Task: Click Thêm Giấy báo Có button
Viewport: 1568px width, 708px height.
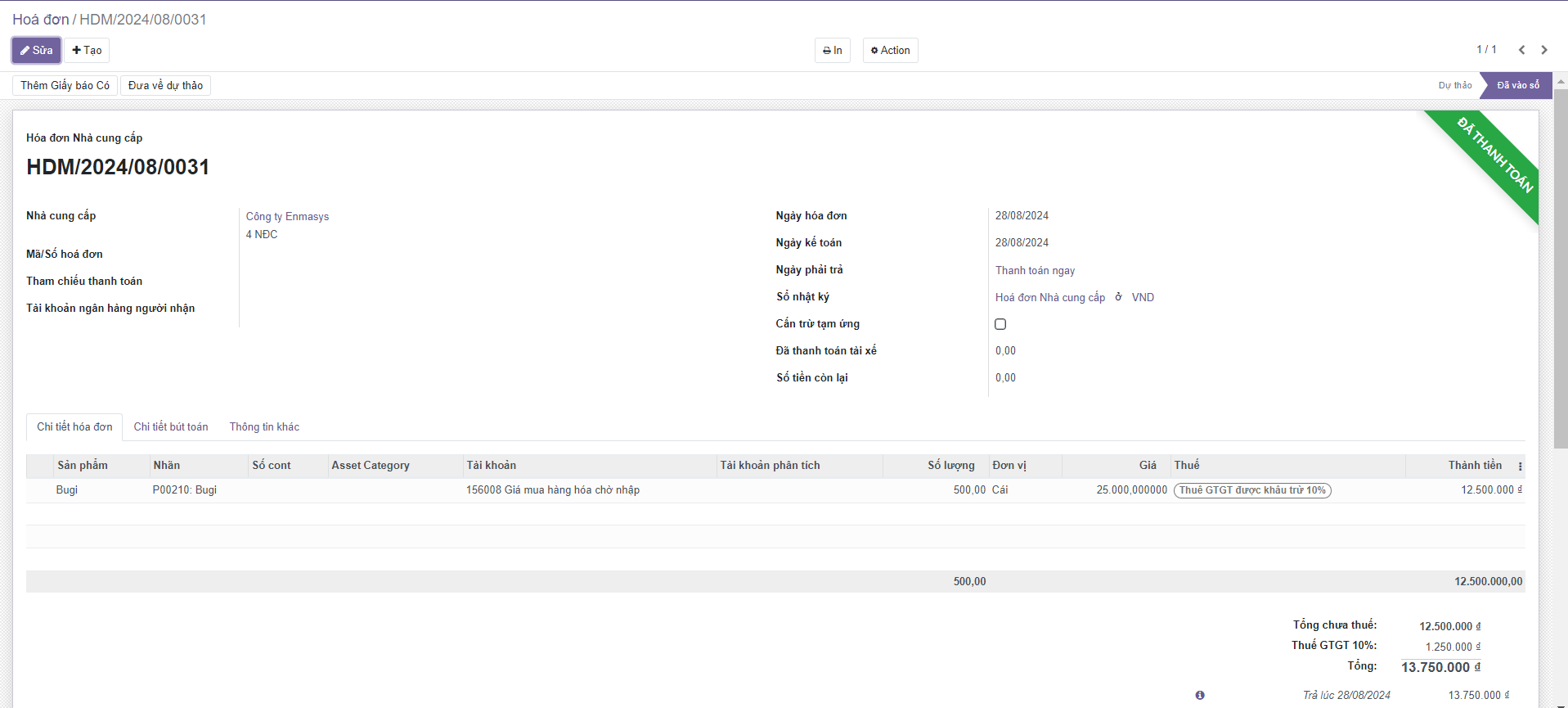Action: 65,85
